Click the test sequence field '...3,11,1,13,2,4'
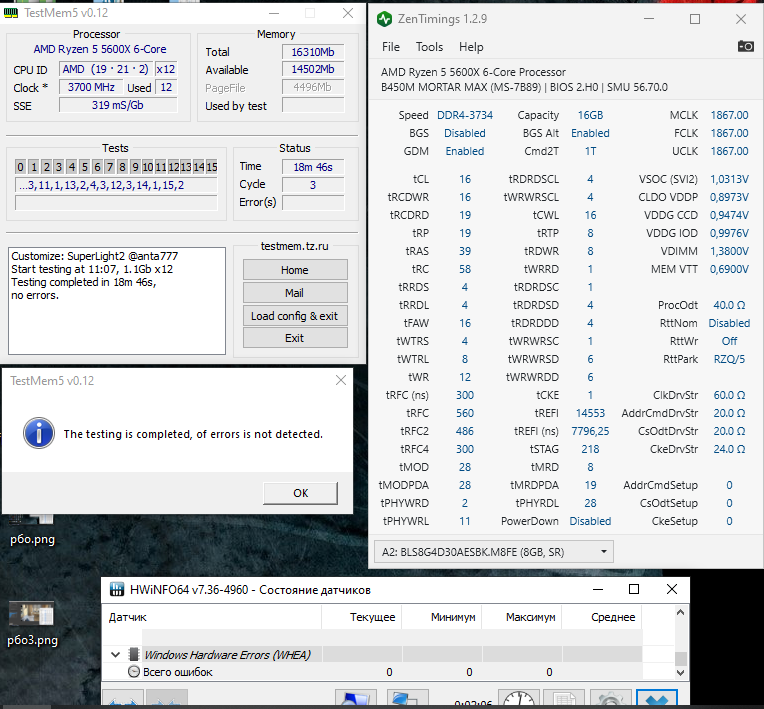 pyautogui.click(x=116, y=185)
